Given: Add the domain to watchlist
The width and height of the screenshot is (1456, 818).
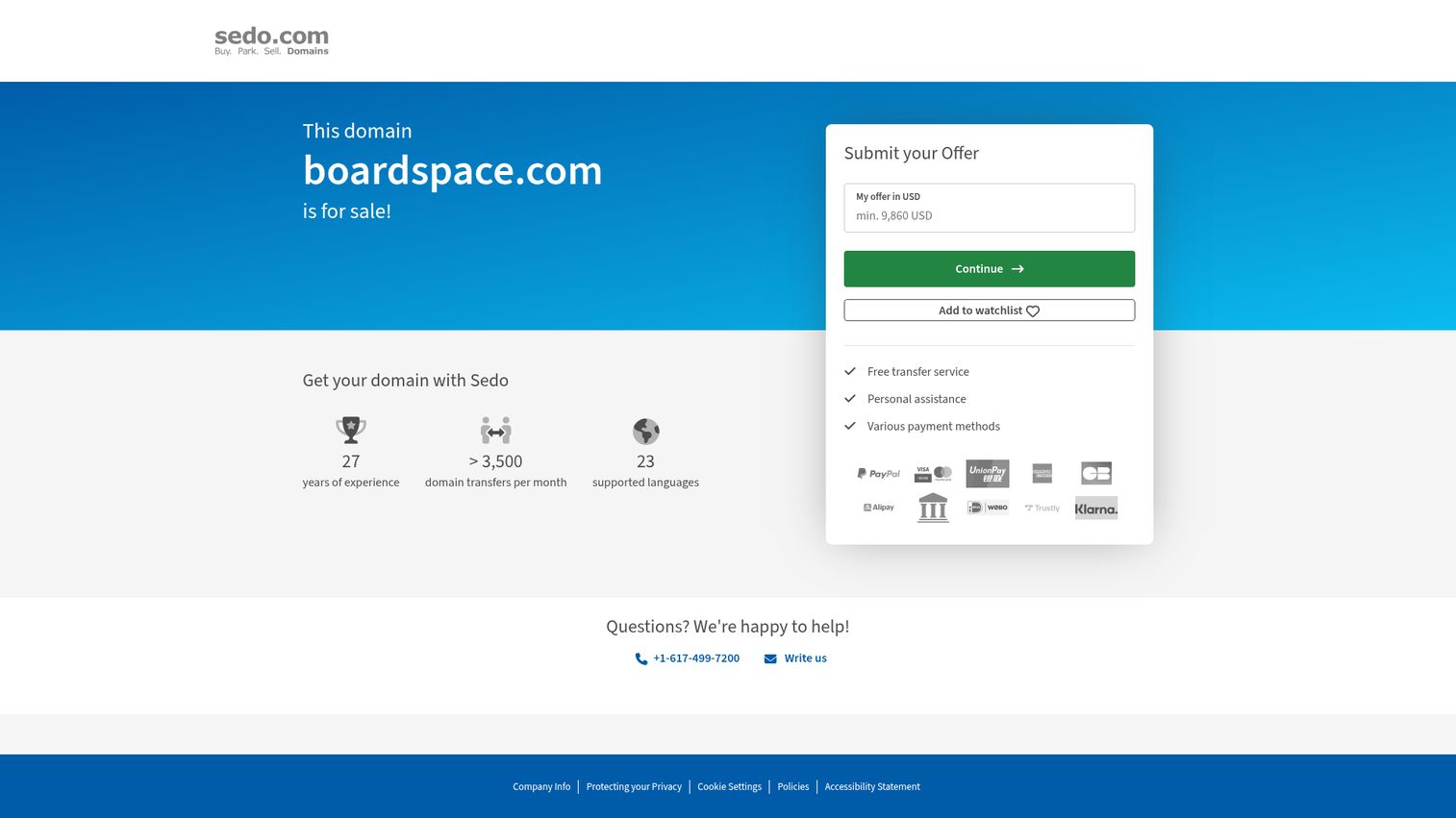Looking at the screenshot, I should pyautogui.click(x=990, y=310).
